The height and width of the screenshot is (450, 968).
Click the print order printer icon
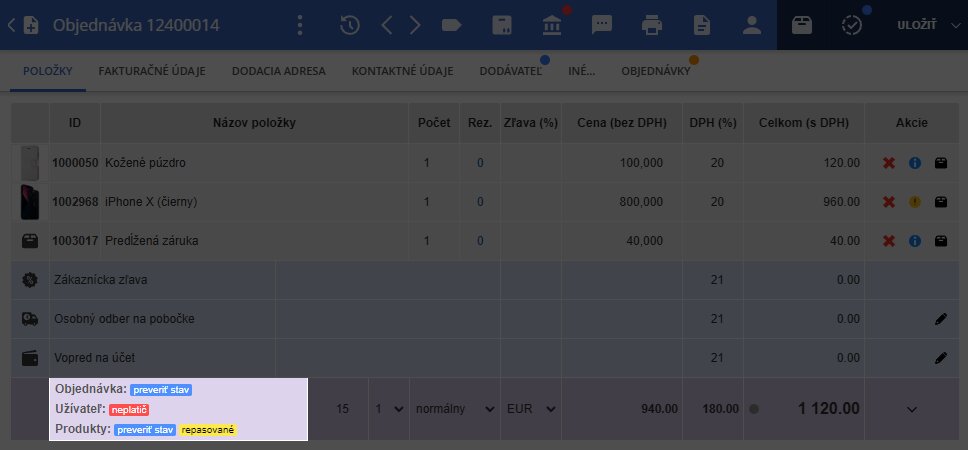pos(652,25)
